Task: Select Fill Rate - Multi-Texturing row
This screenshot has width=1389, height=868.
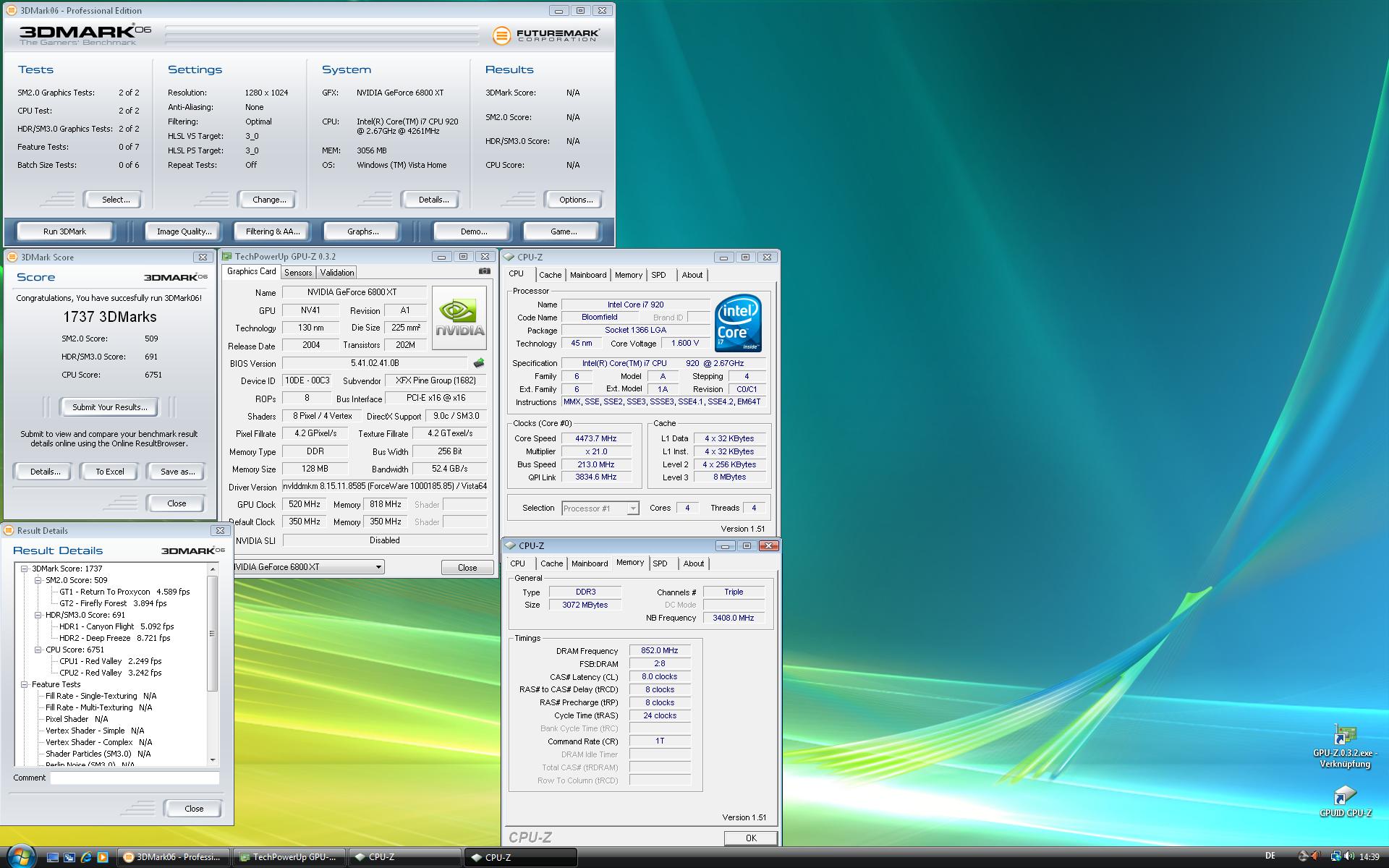Action: click(x=99, y=707)
